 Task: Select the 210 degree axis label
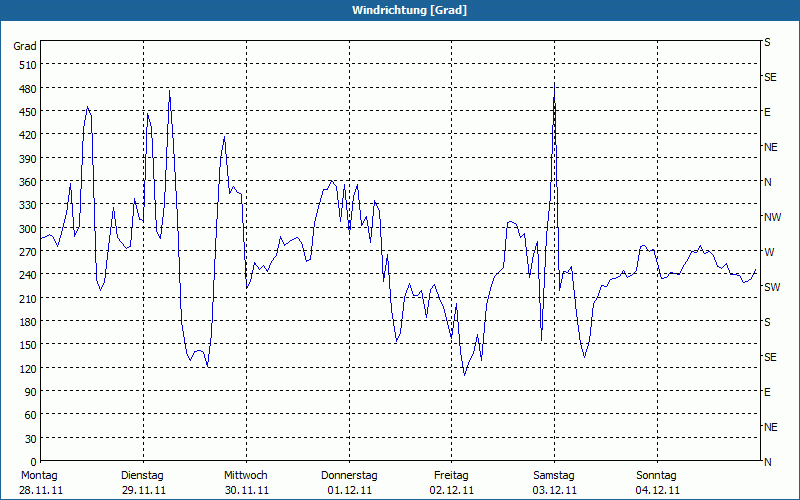pos(28,298)
